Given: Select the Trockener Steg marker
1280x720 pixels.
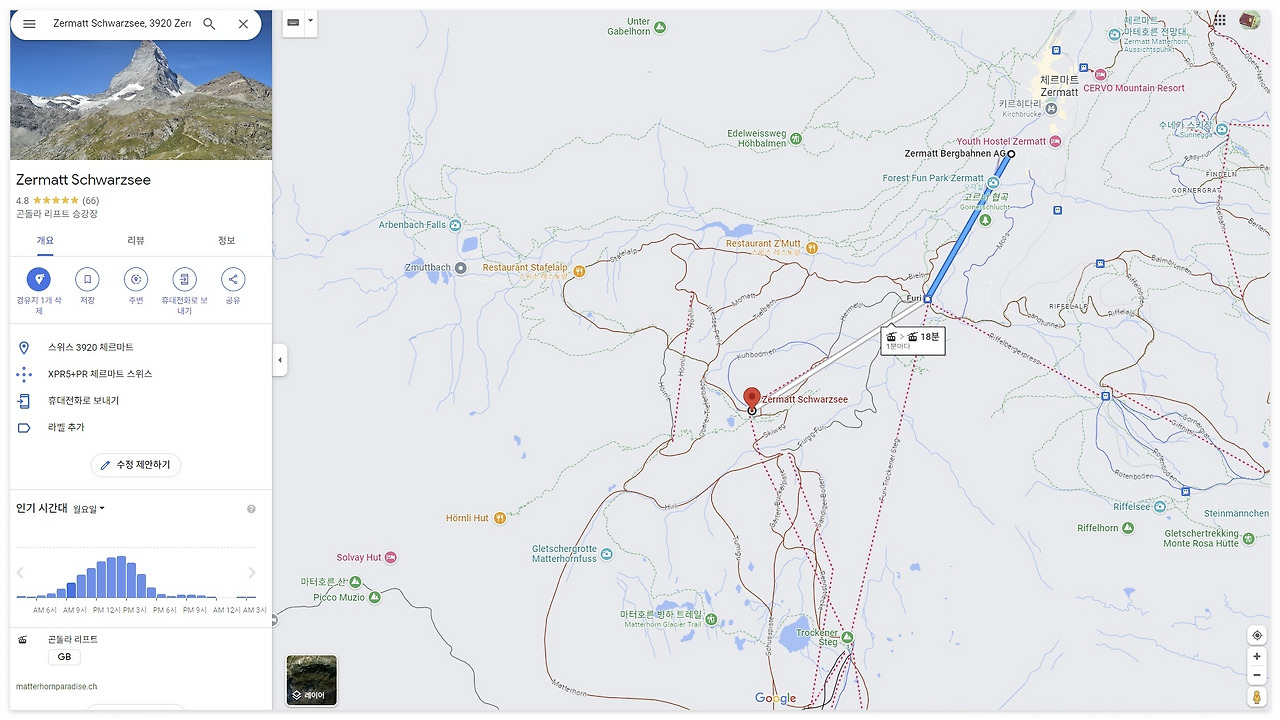Looking at the screenshot, I should click(847, 638).
